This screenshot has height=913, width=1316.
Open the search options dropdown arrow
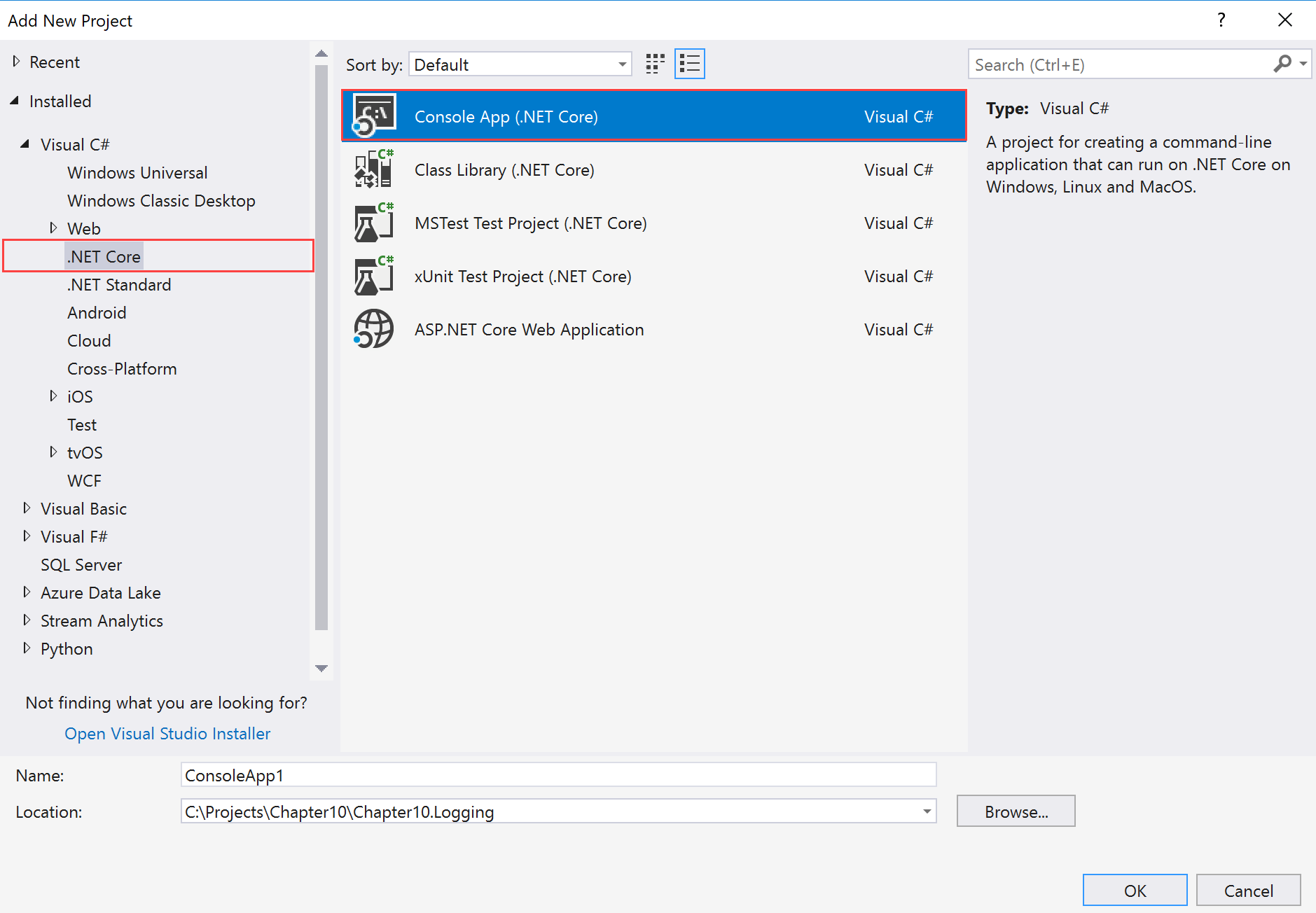[x=1303, y=64]
